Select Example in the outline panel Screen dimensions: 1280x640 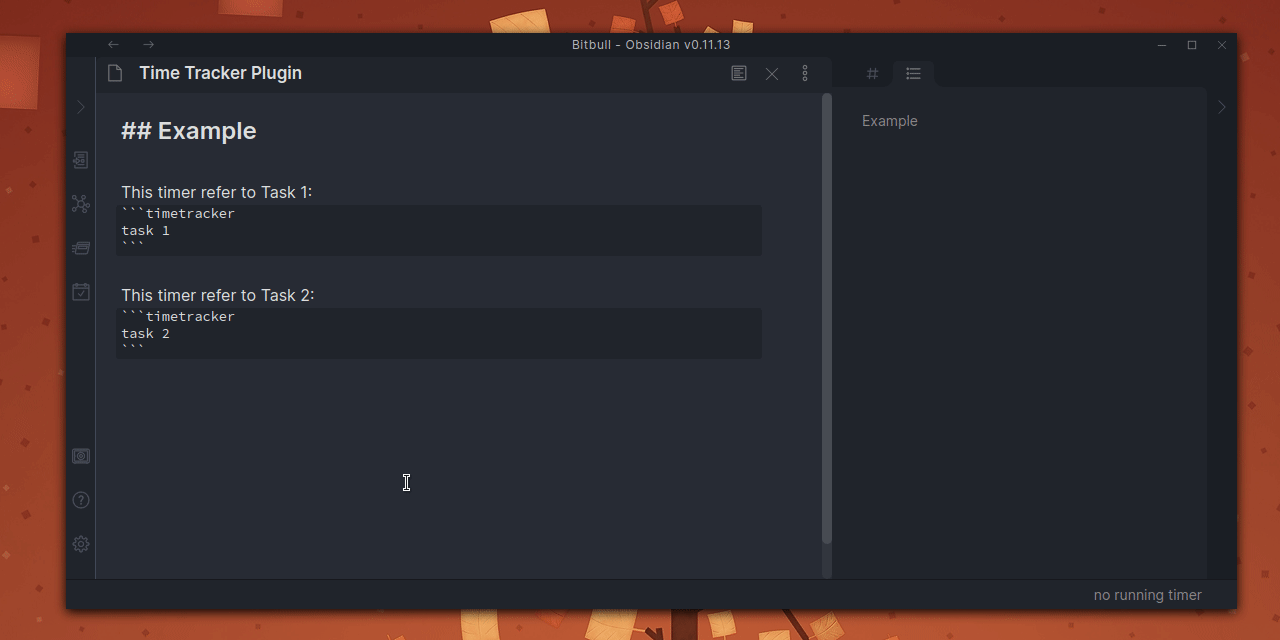889,120
